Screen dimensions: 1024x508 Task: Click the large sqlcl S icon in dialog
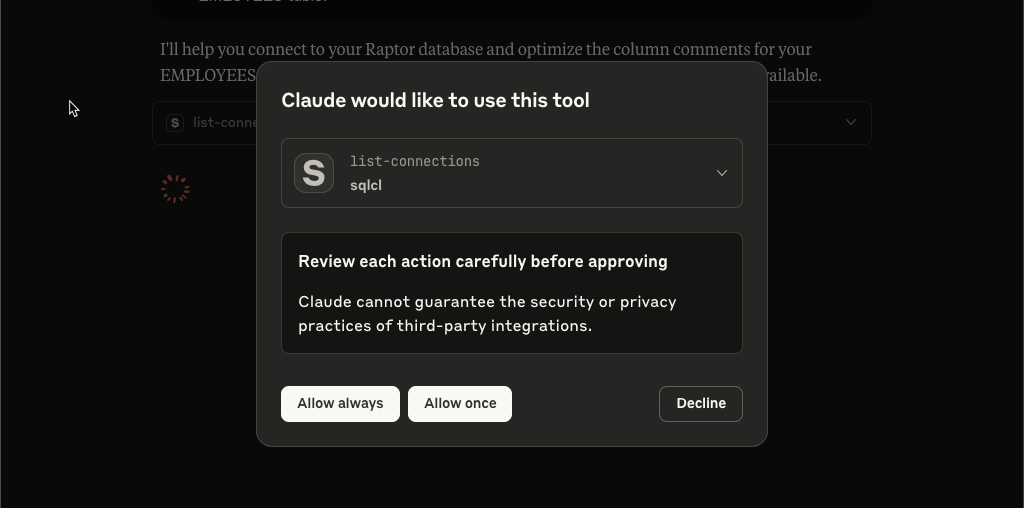point(314,173)
